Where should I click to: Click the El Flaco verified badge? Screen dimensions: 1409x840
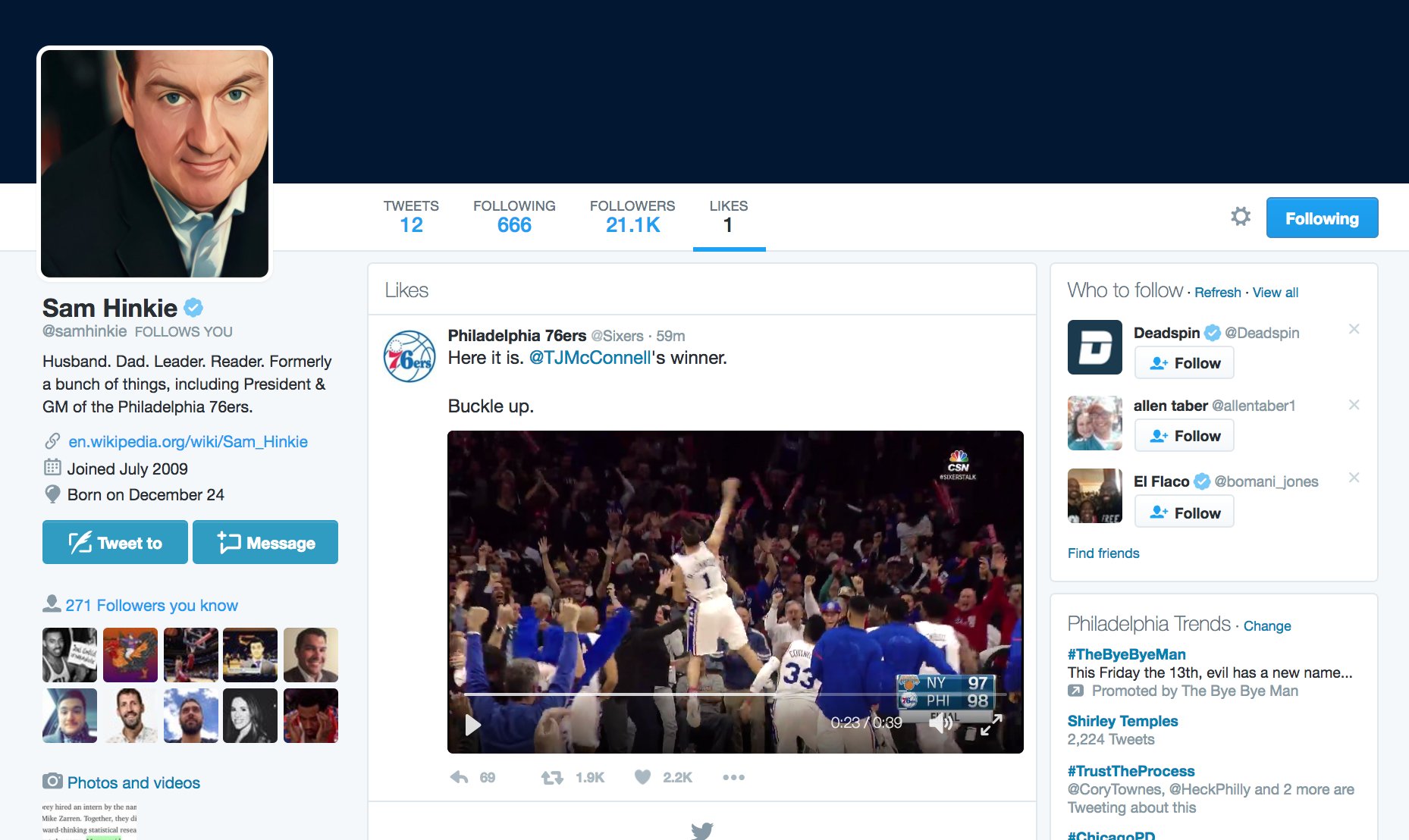click(1202, 481)
